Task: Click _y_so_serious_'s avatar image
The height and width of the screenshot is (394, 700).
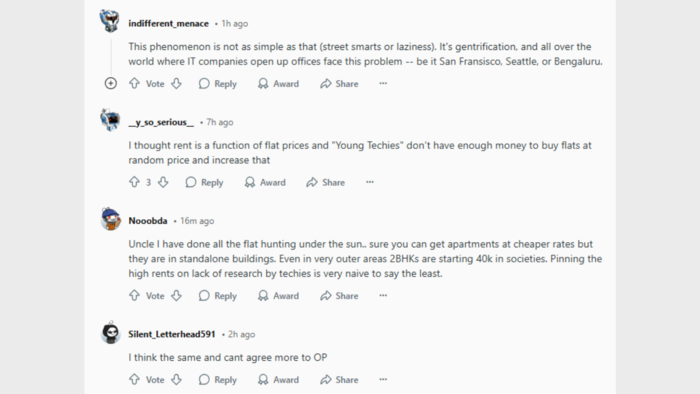Action: point(110,120)
